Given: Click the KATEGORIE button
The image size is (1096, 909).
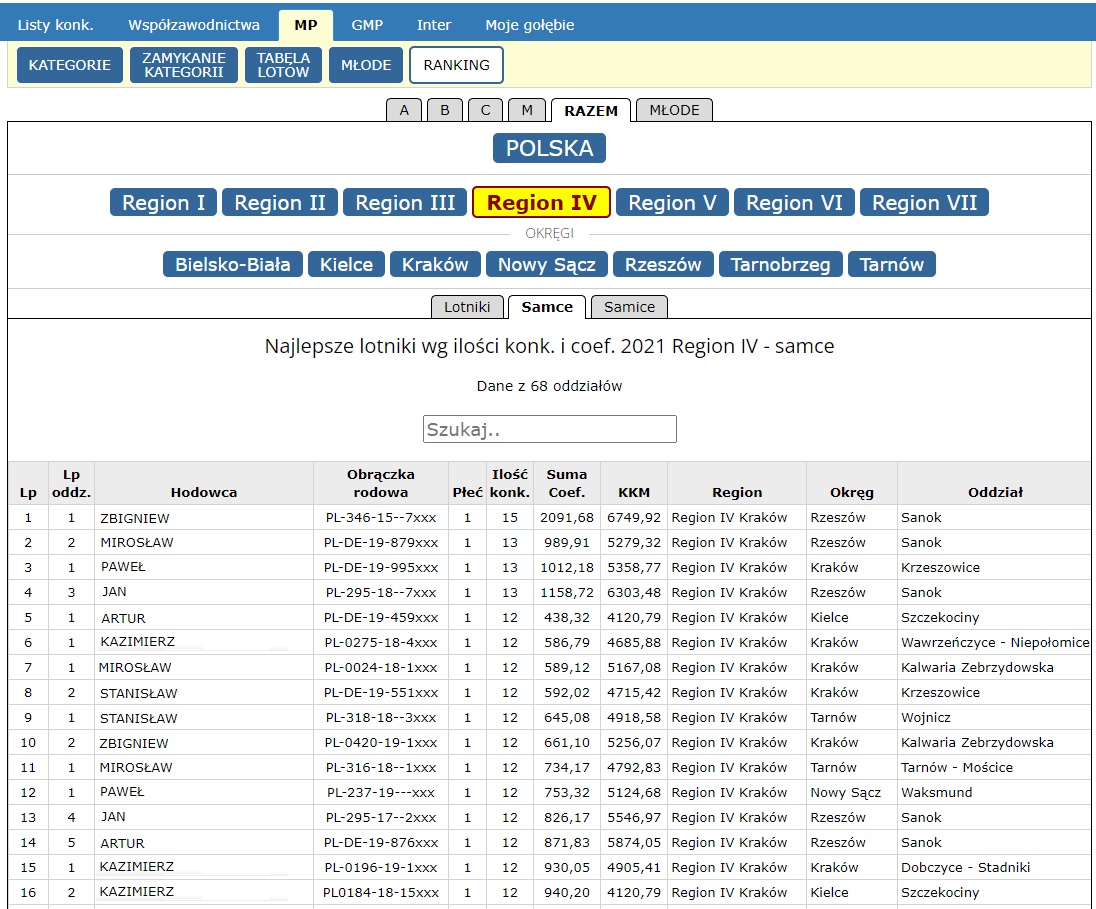Looking at the screenshot, I should (x=70, y=65).
